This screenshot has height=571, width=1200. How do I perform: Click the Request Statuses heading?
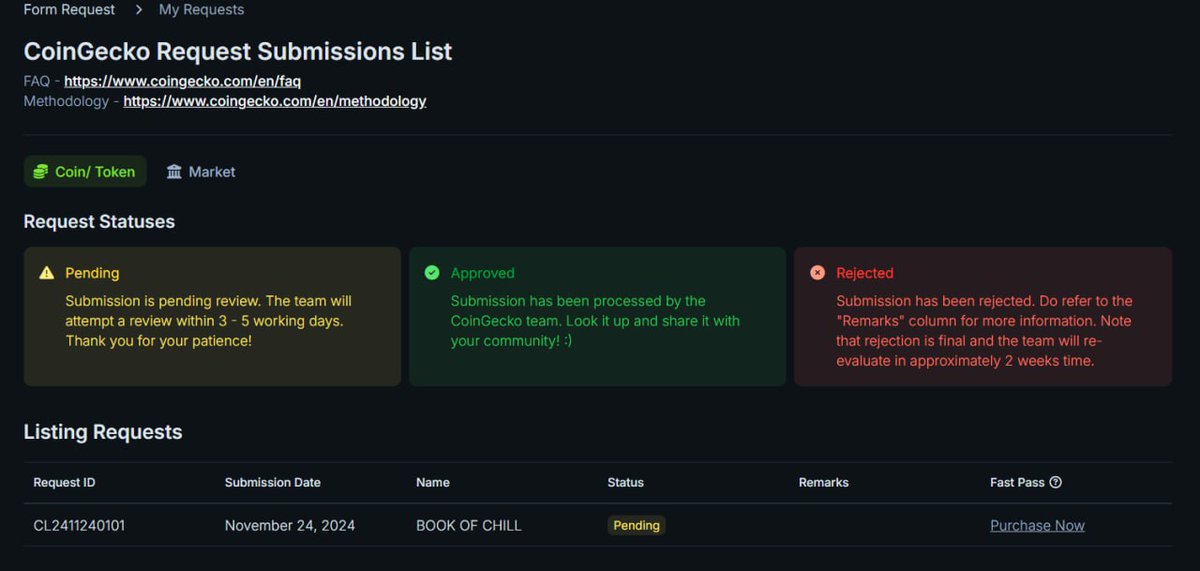pyautogui.click(x=99, y=222)
